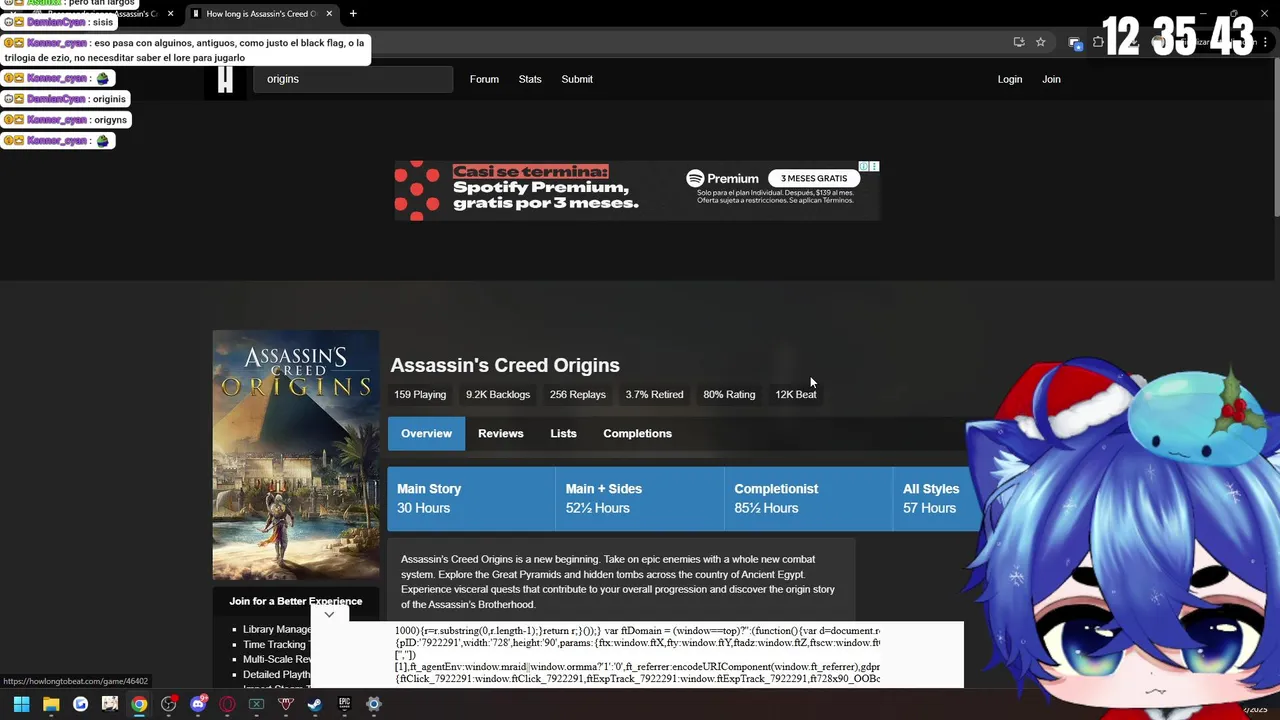Click the Main + Sides 52½ Hours tile

[x=640, y=498]
